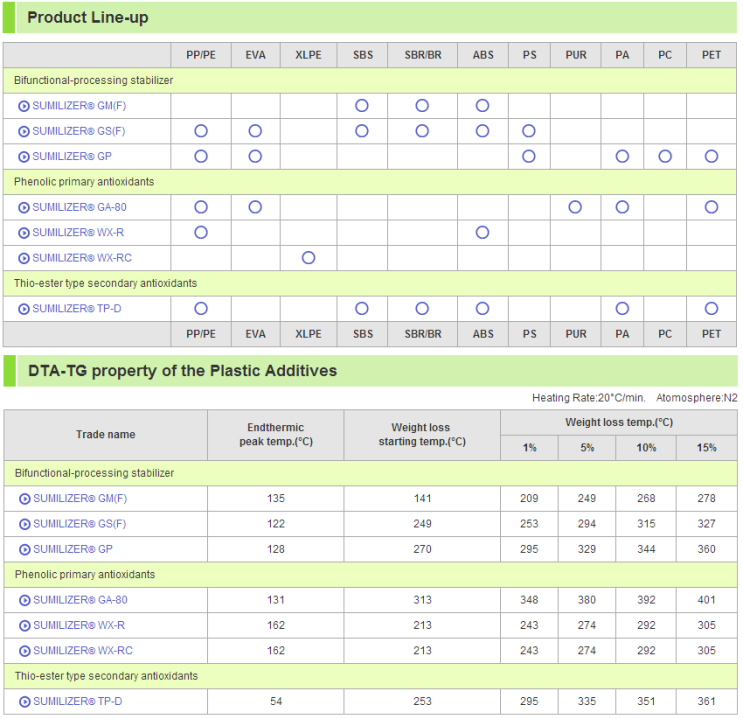This screenshot has height=719, width=743.
Task: Click arrow icon beside SUMILIZER GA-80 in DTA-TG table
Action: tap(24, 600)
